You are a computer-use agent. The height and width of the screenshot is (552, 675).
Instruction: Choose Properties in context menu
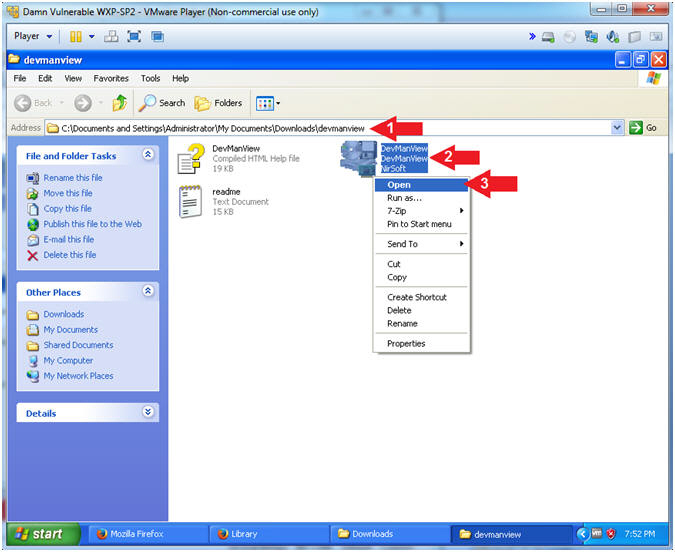tap(421, 344)
